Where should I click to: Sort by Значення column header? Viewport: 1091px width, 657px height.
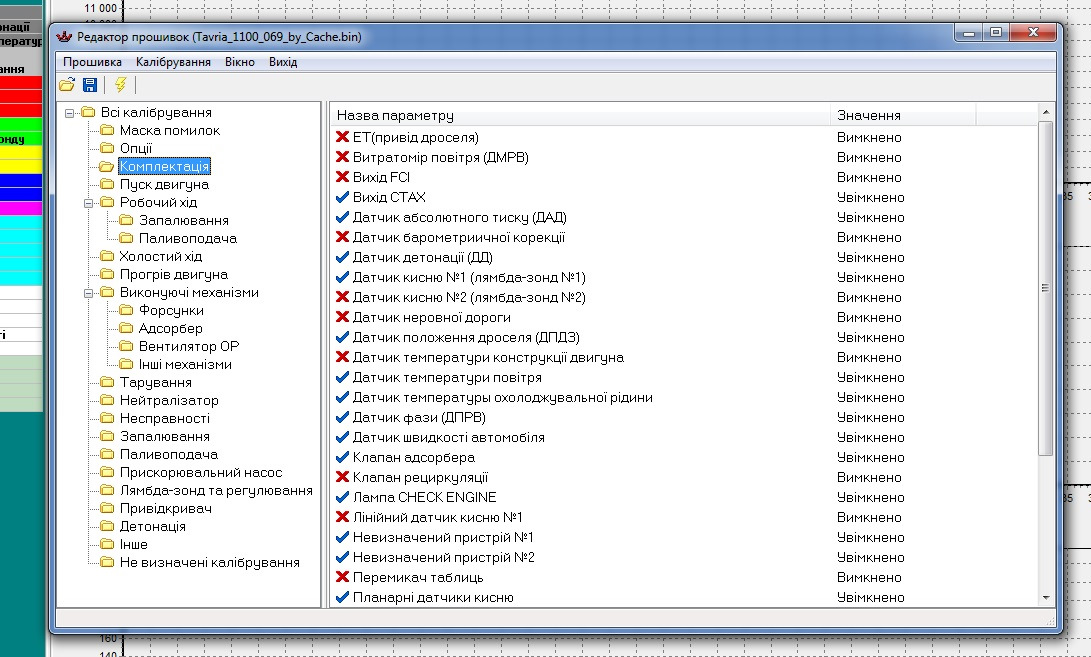pyautogui.click(x=903, y=115)
